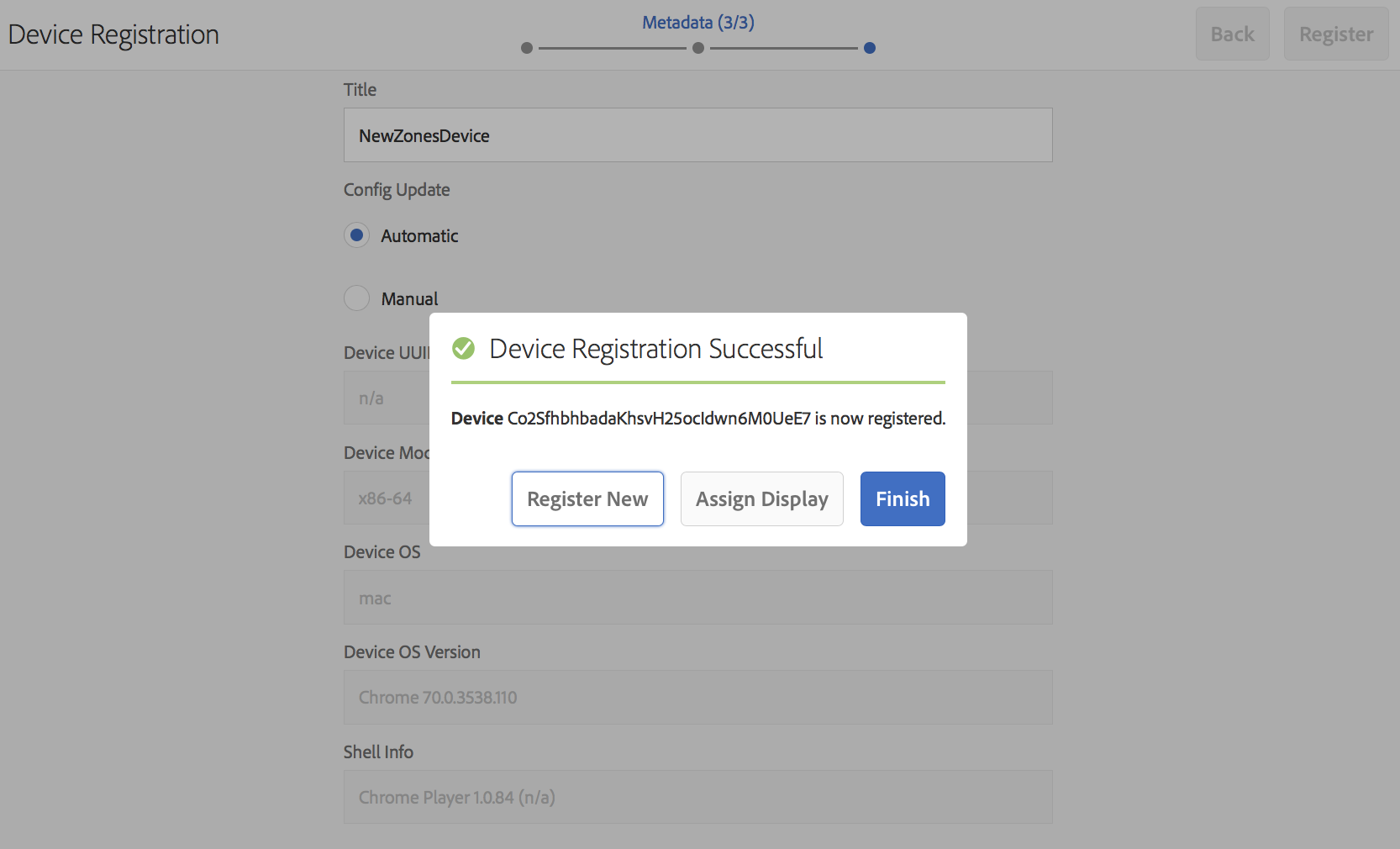Screen dimensions: 1400x849
Task: Click the first wizard step dot
Action: point(527,48)
